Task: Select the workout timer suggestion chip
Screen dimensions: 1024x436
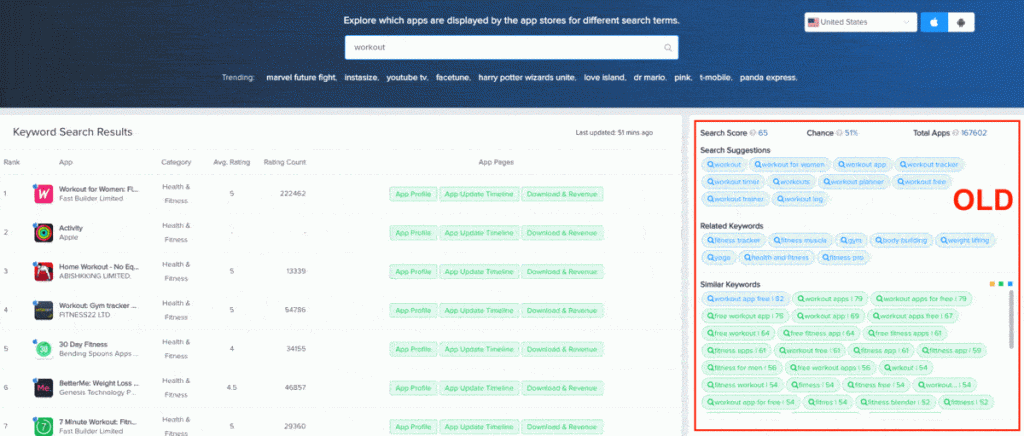Action: (x=733, y=181)
